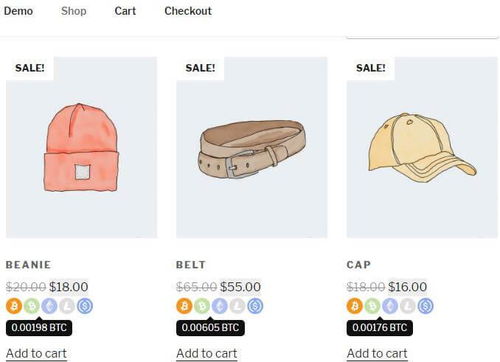The height and width of the screenshot is (362, 500).
Task: Select the Bitcoin icon under Belt
Action: pyautogui.click(x=184, y=306)
